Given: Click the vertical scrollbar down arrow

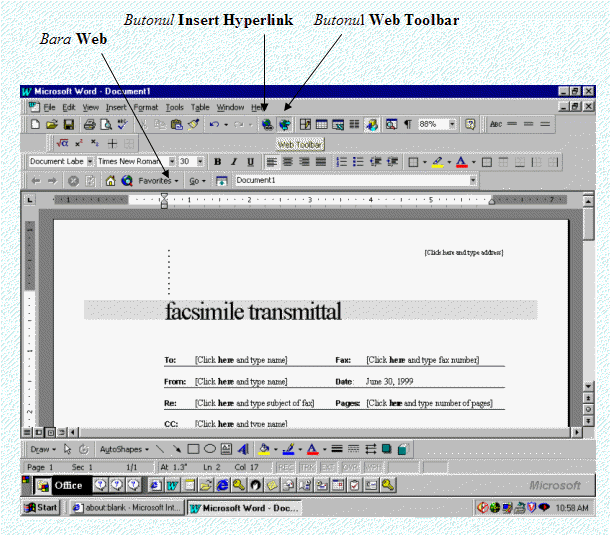Looking at the screenshot, I should point(588,386).
